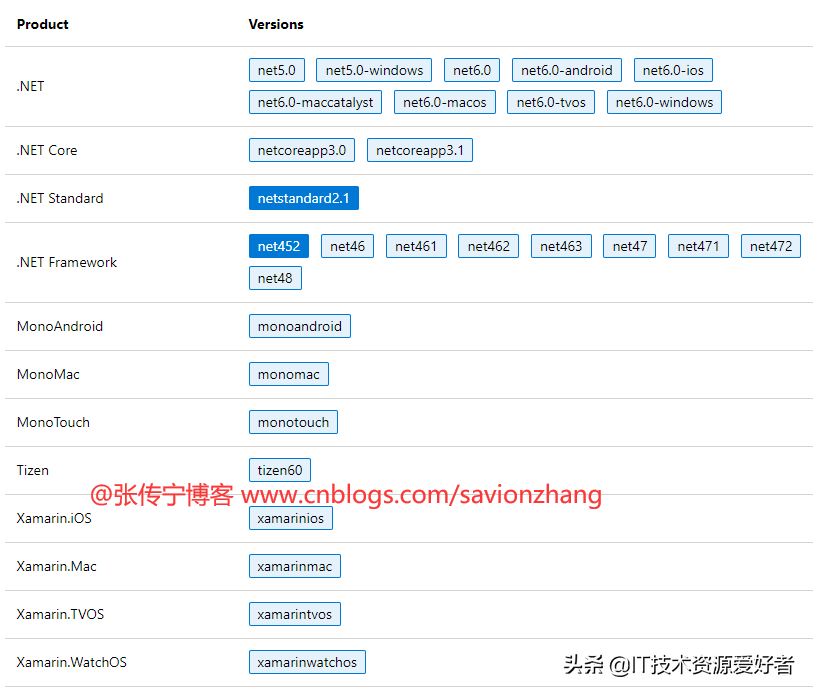This screenshot has height=694, width=813.
Task: Click the xamarinios badge
Action: 291,518
